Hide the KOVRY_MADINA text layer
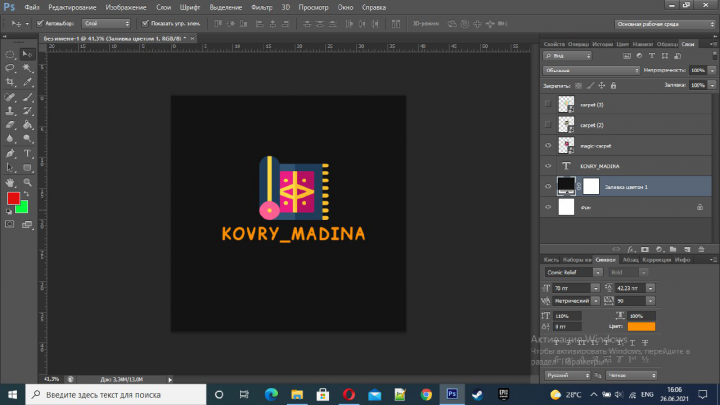 click(x=548, y=166)
